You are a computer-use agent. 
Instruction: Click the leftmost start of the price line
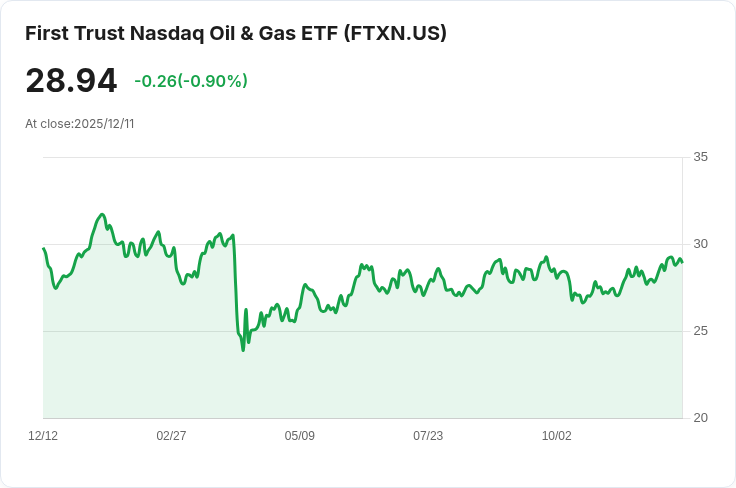pyautogui.click(x=44, y=249)
